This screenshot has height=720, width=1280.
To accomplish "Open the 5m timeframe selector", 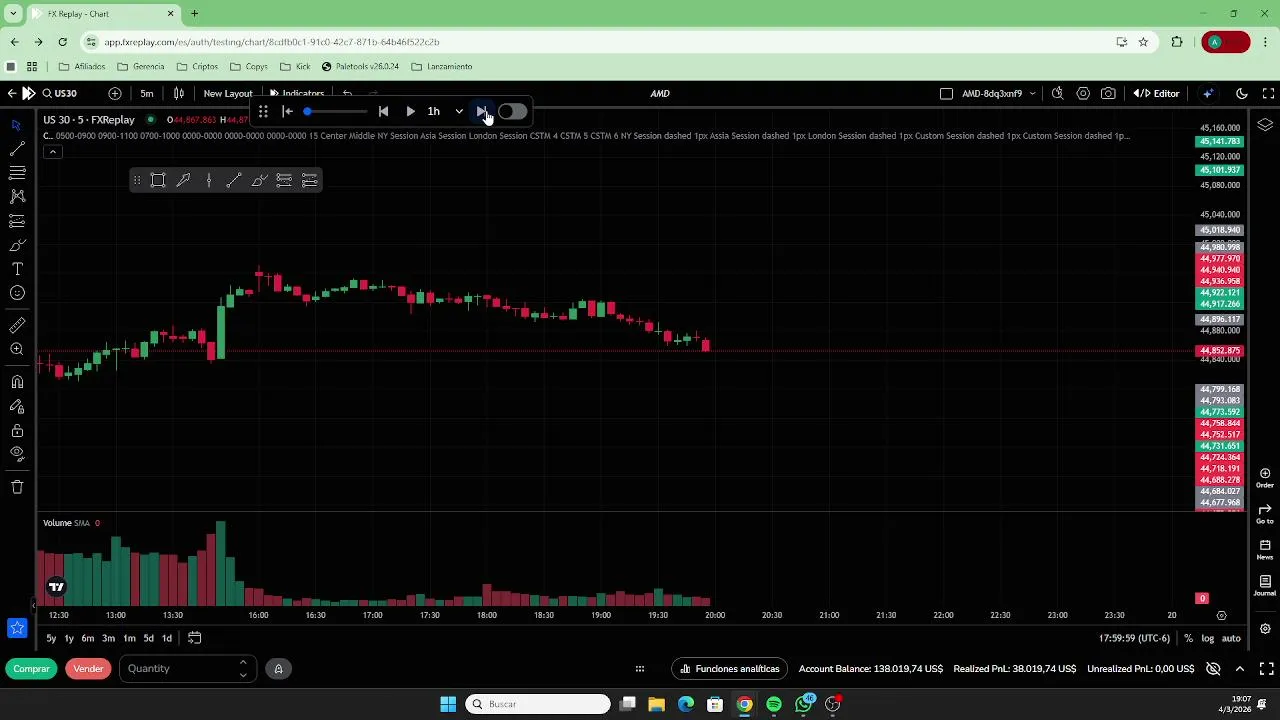I will pyautogui.click(x=147, y=93).
